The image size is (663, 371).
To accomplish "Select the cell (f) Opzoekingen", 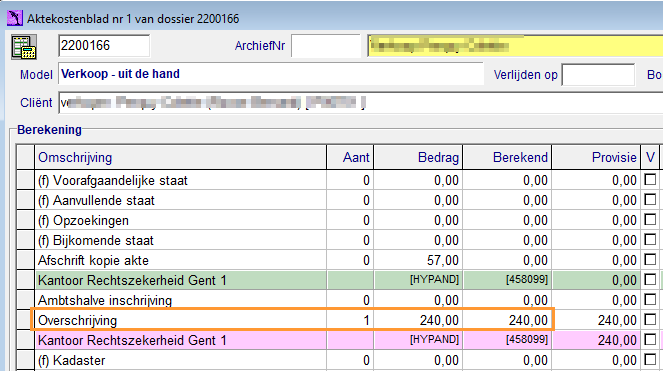I will [x=181, y=220].
